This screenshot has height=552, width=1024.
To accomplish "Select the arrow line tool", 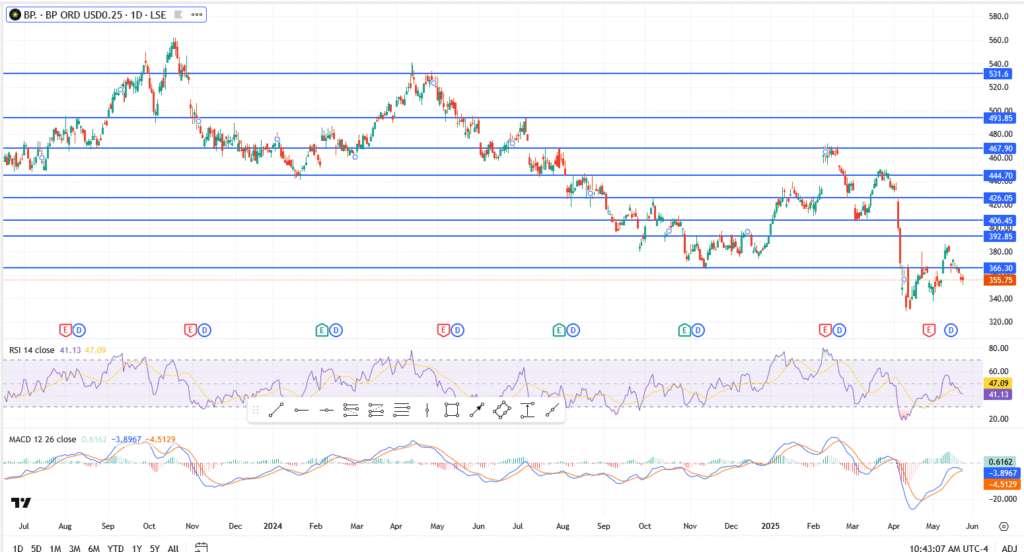I will click(x=477, y=409).
